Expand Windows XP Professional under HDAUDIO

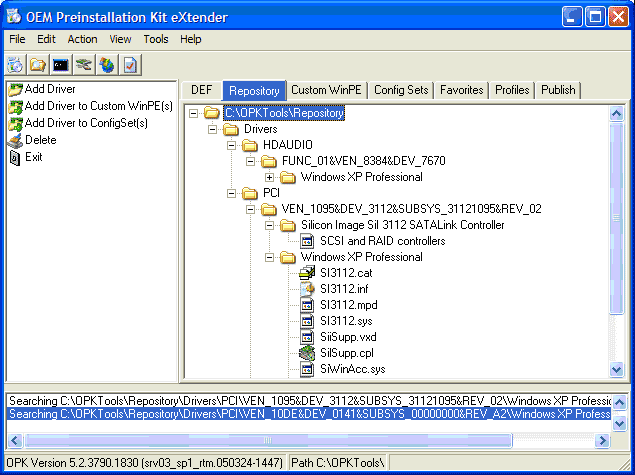(270, 177)
